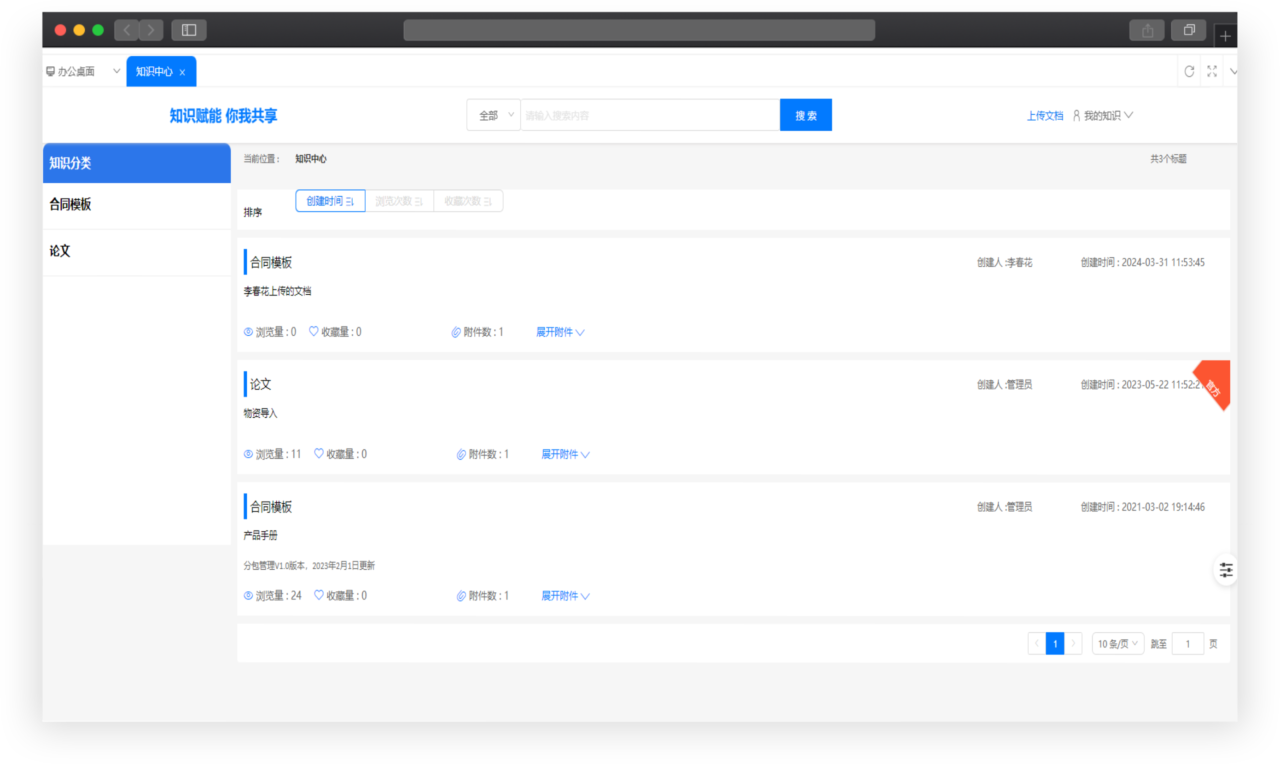Open the tab overview icon
Viewport: 1280px width, 764px height.
1189,30
